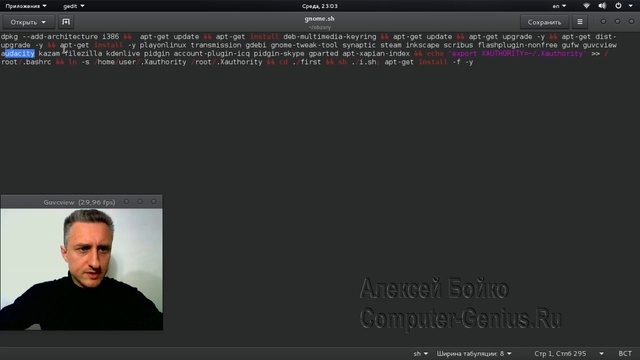Image resolution: width=640 pixels, height=360 pixels.
Task: Open the Ширина табуляции: 8 tab-width selector
Action: 474,353
